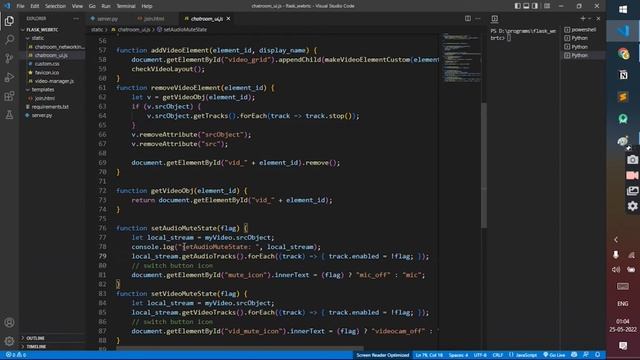Expand the OUTLINE section
Screen dimensions: 640x360
coord(36,338)
